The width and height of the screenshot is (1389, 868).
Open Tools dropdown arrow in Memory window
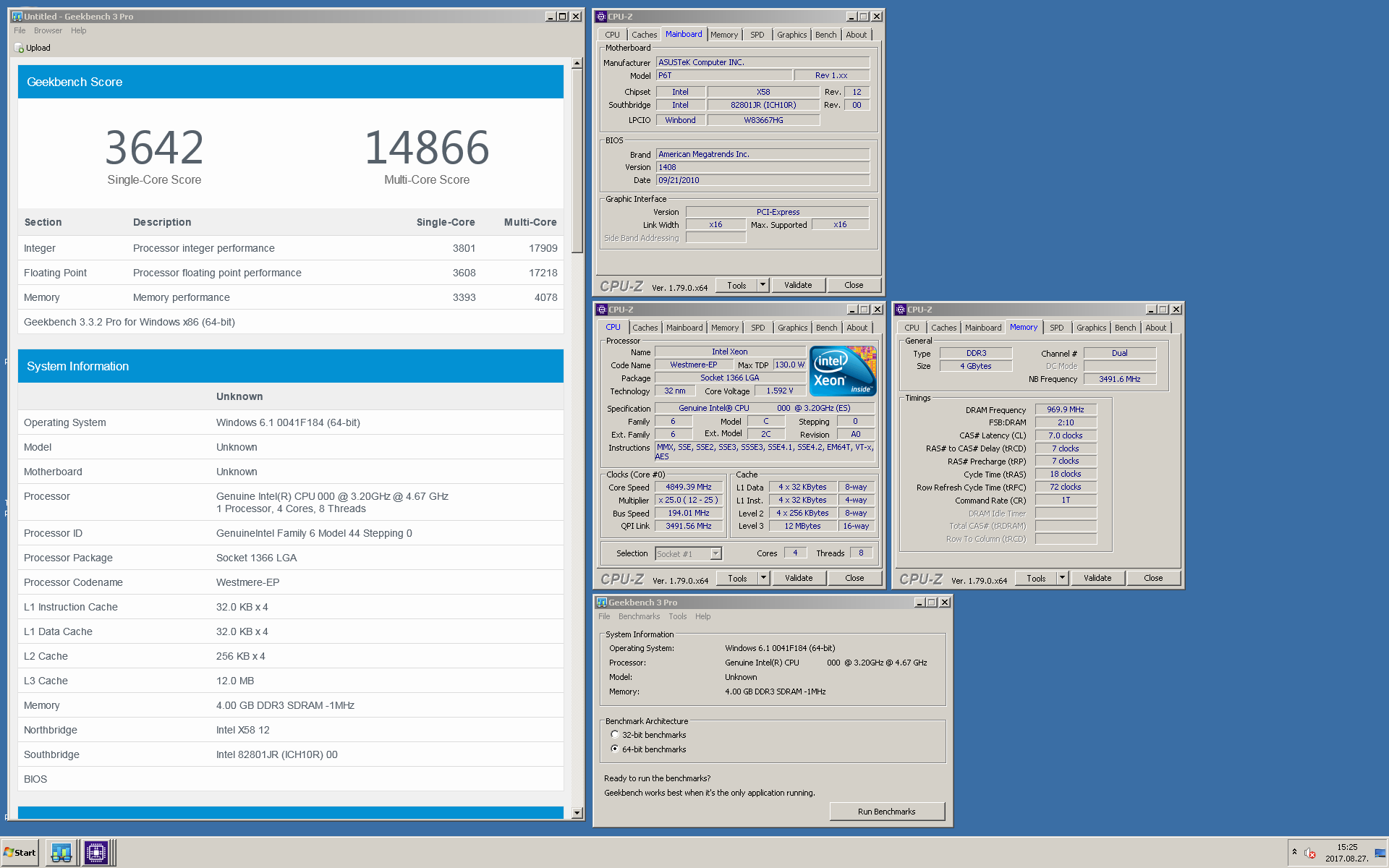point(1062,578)
